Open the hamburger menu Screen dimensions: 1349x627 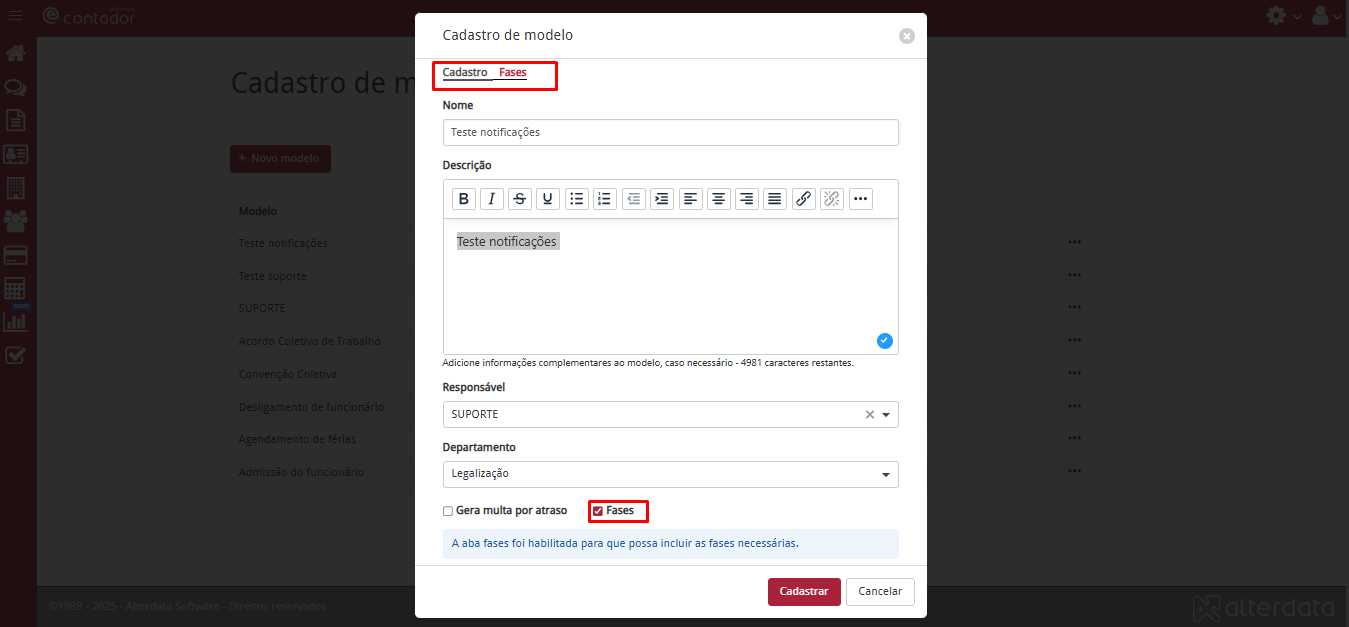(x=15, y=15)
